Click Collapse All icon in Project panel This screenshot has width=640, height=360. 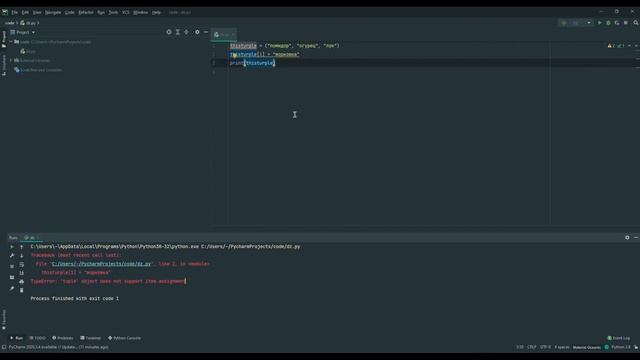click(x=187, y=32)
